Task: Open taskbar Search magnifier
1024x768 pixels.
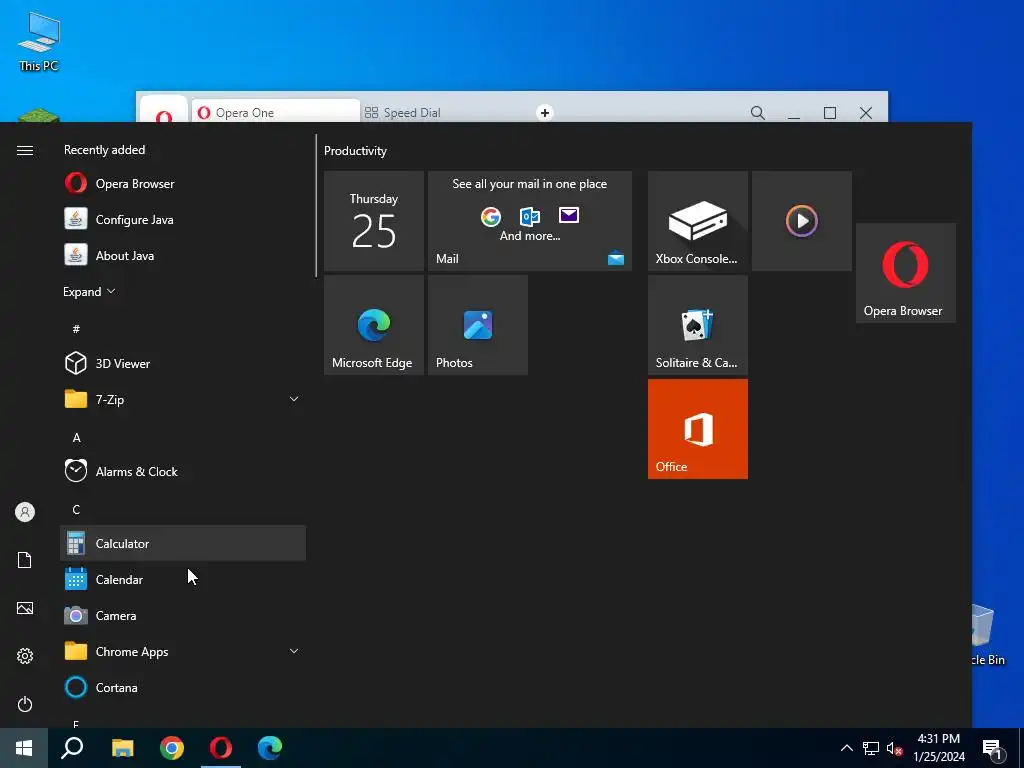Action: 72,748
